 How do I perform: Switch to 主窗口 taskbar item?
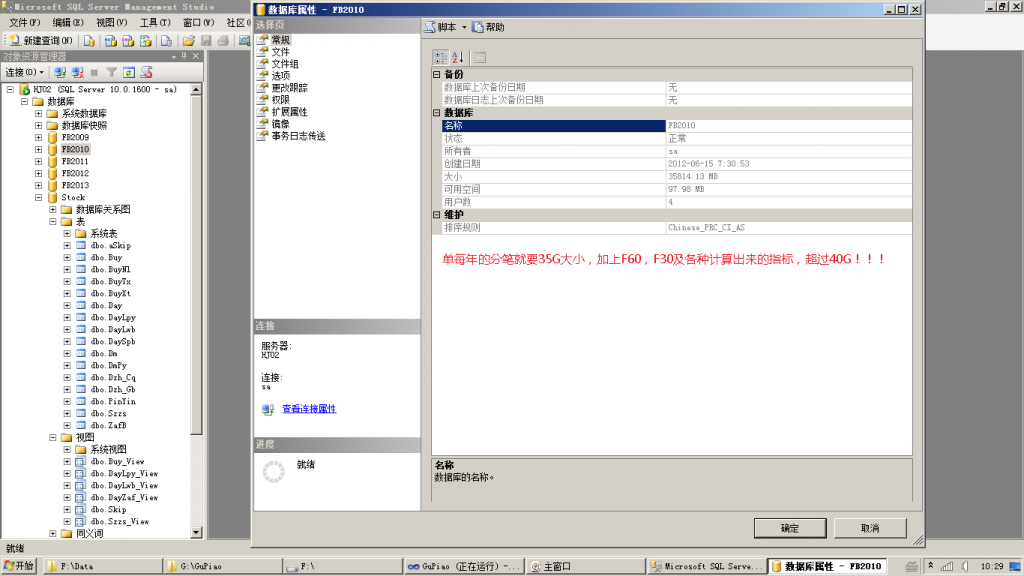(584, 566)
